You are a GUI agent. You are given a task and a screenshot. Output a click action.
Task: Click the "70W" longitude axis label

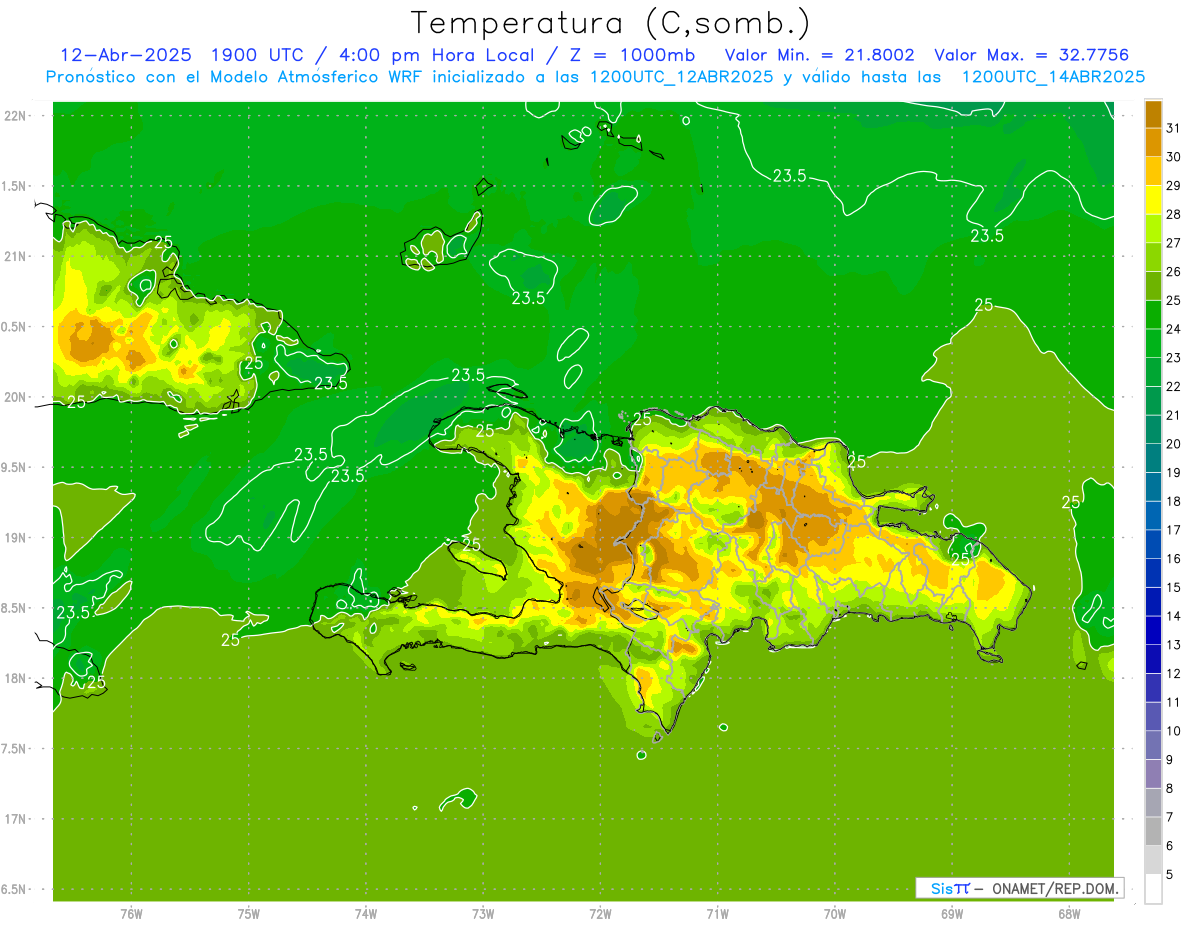(834, 914)
